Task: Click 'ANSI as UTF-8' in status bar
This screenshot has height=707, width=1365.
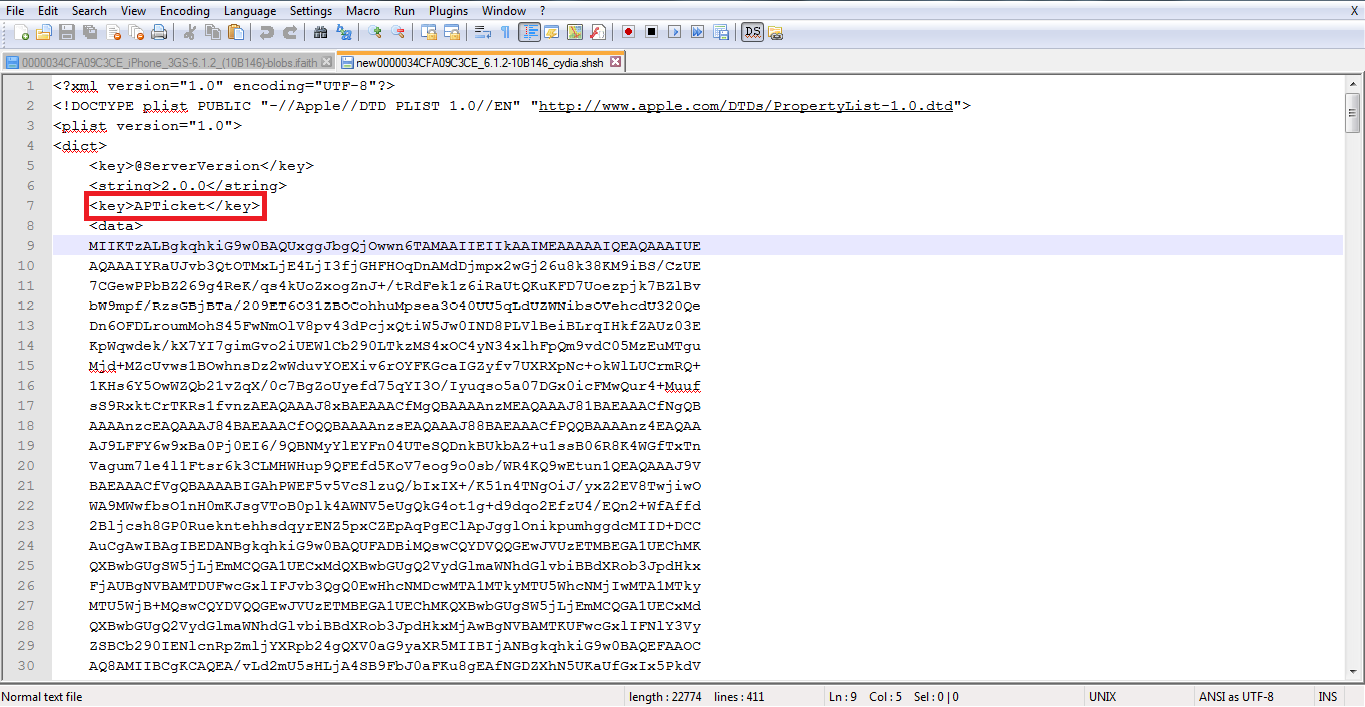Action: pos(1236,697)
